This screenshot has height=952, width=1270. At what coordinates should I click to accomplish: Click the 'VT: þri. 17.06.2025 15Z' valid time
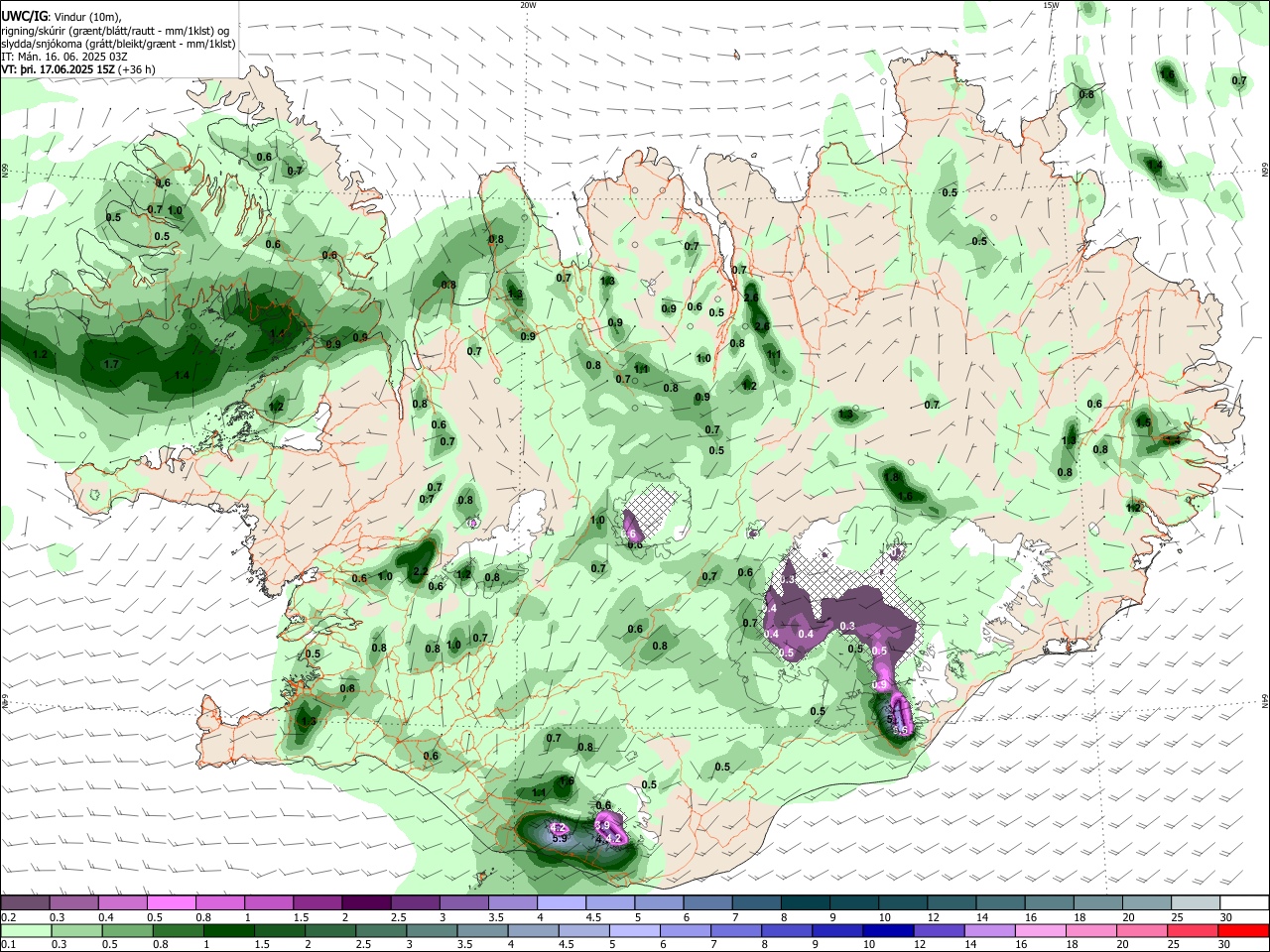pyautogui.click(x=58, y=69)
